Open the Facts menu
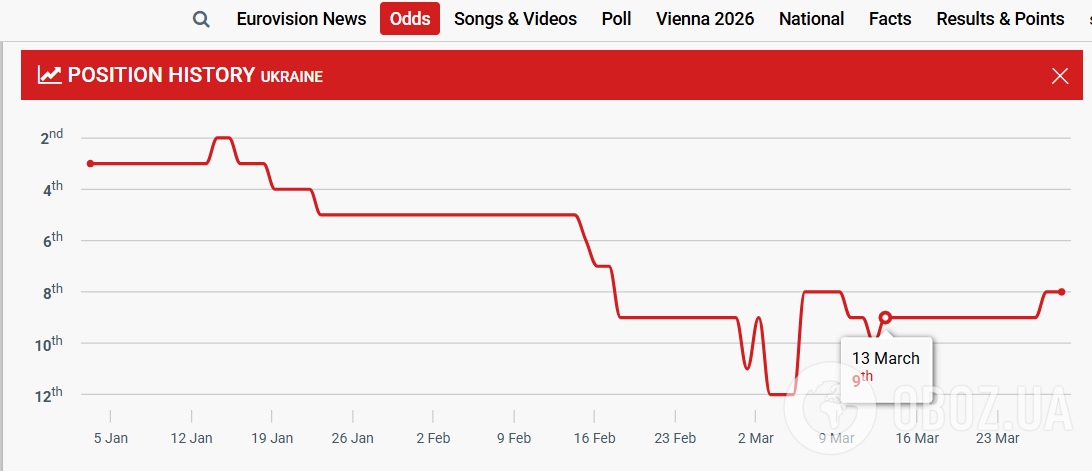 tap(890, 19)
